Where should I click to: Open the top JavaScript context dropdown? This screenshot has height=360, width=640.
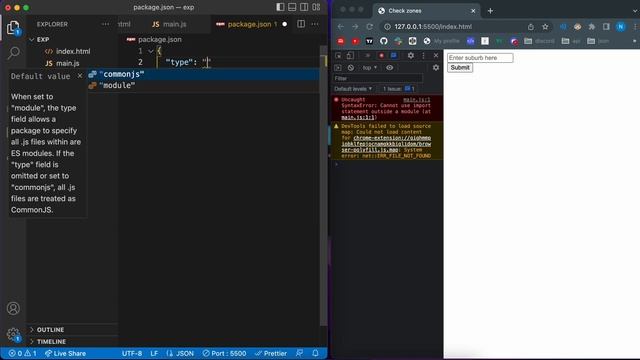369,68
